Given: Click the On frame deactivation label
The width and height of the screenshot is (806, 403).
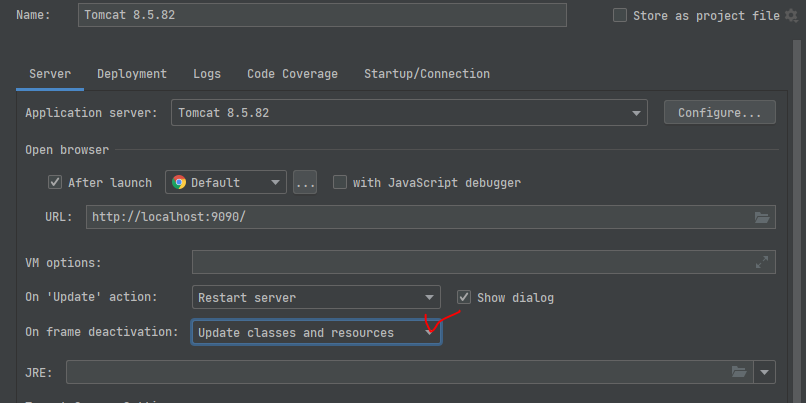Looking at the screenshot, I should coord(102,332).
